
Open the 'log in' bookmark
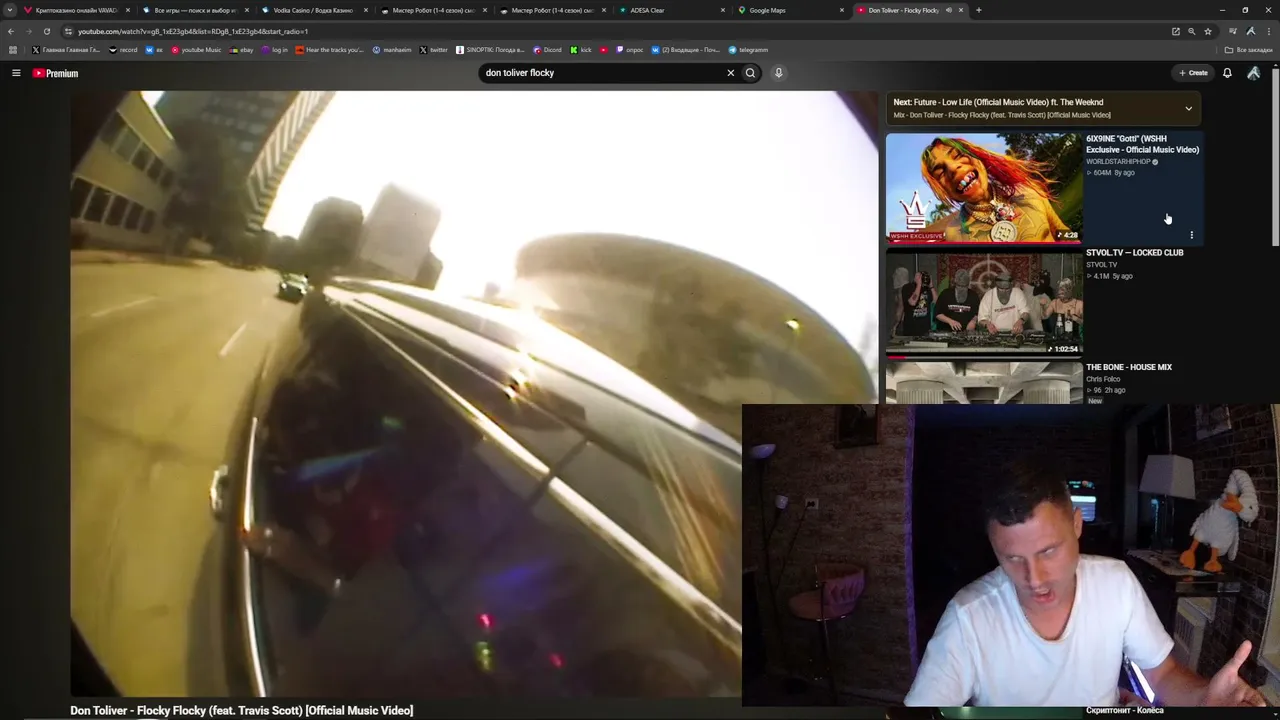click(x=274, y=50)
